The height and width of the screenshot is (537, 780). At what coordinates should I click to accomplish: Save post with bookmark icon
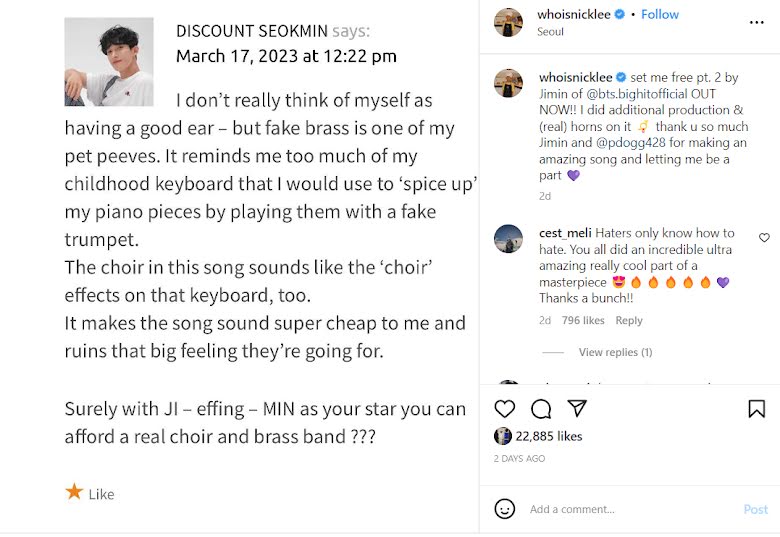756,408
